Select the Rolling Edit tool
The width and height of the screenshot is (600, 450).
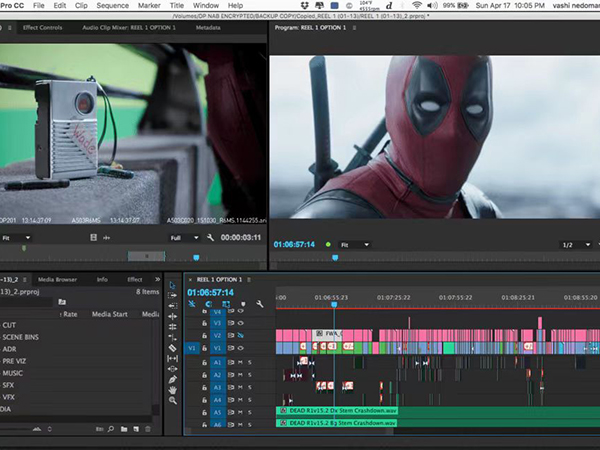tap(172, 327)
